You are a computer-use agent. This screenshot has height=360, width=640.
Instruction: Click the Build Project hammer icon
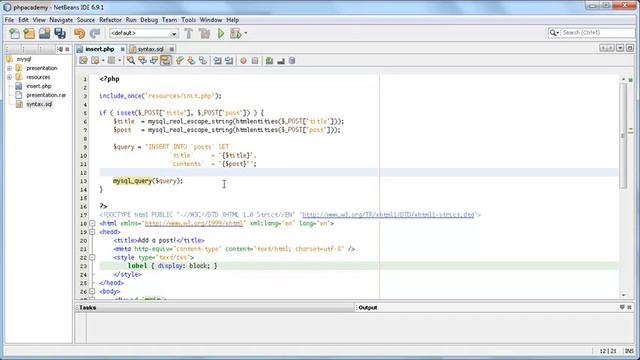pyautogui.click(x=189, y=33)
